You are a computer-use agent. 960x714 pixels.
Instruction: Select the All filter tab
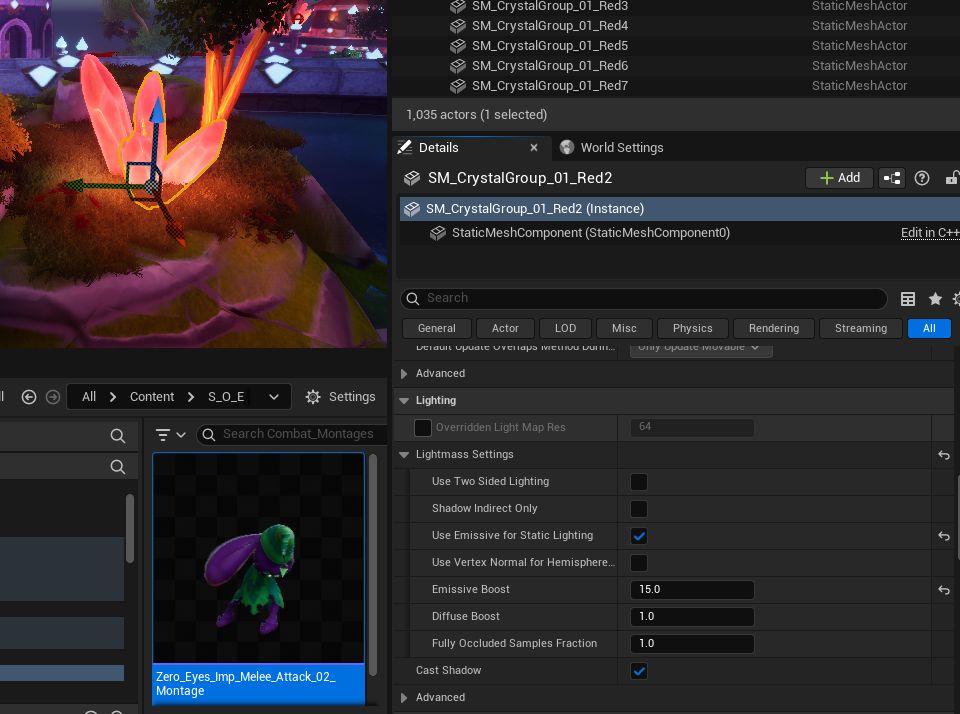929,328
